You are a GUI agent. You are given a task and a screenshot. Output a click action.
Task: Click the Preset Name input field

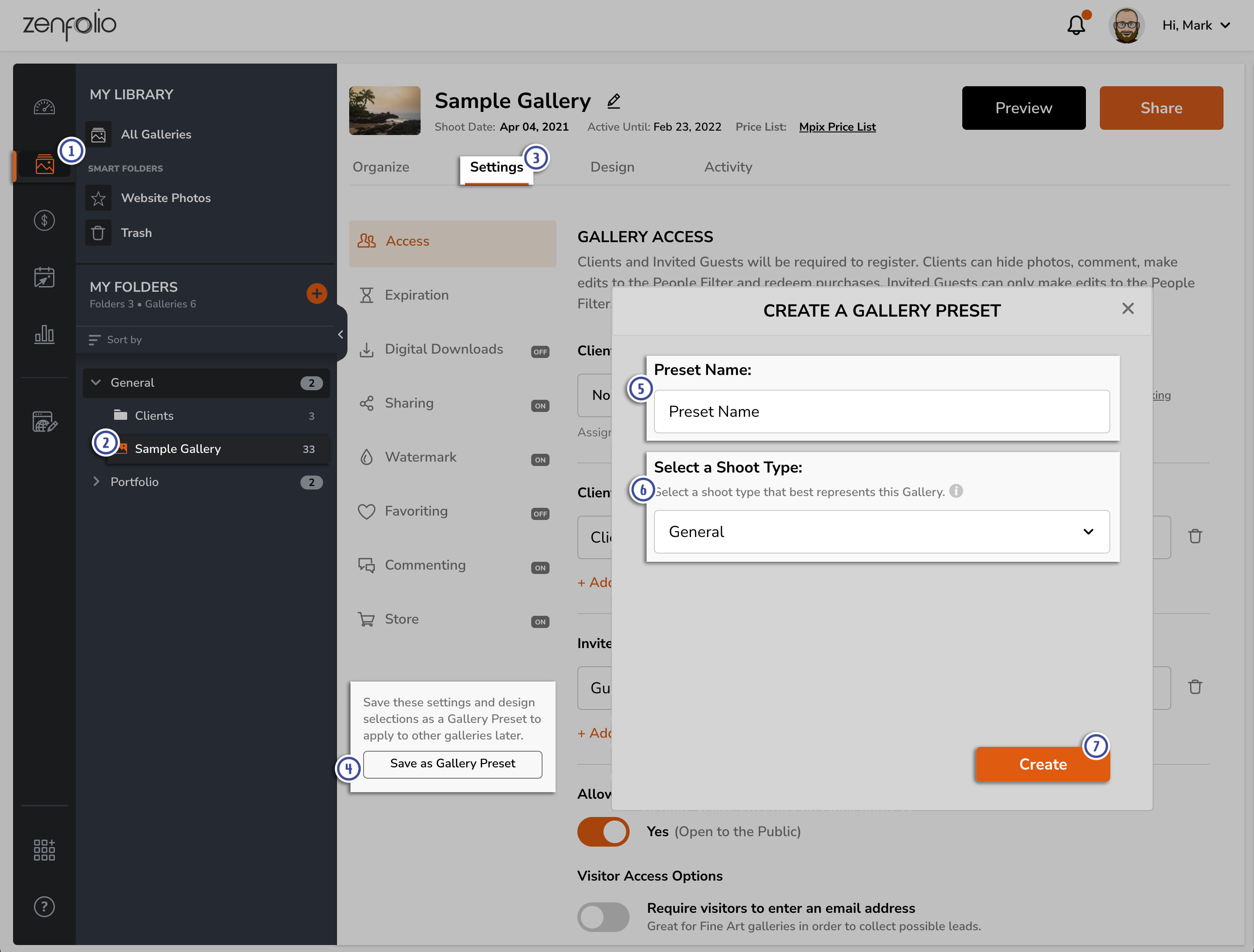[881, 412]
